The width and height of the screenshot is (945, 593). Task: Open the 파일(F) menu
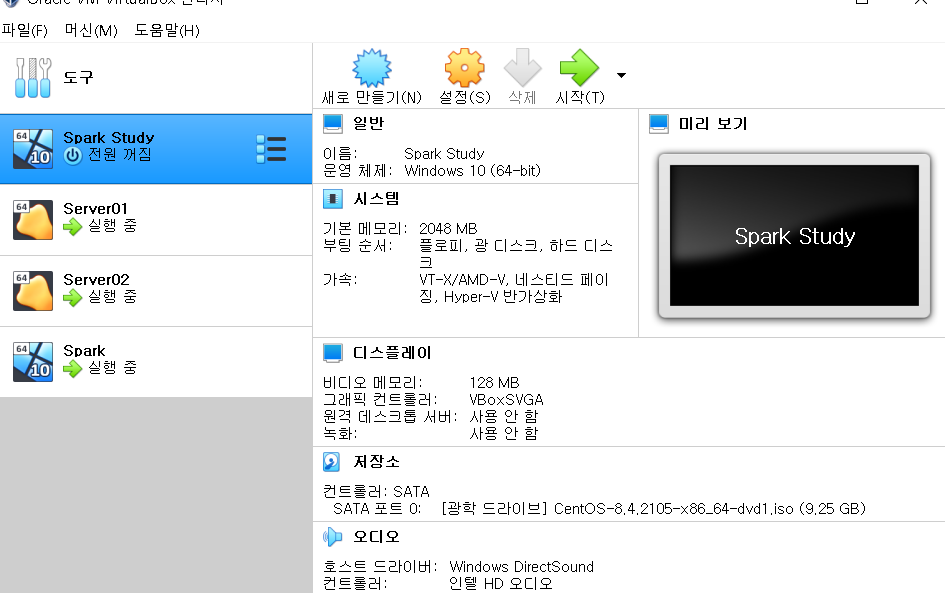click(x=24, y=30)
